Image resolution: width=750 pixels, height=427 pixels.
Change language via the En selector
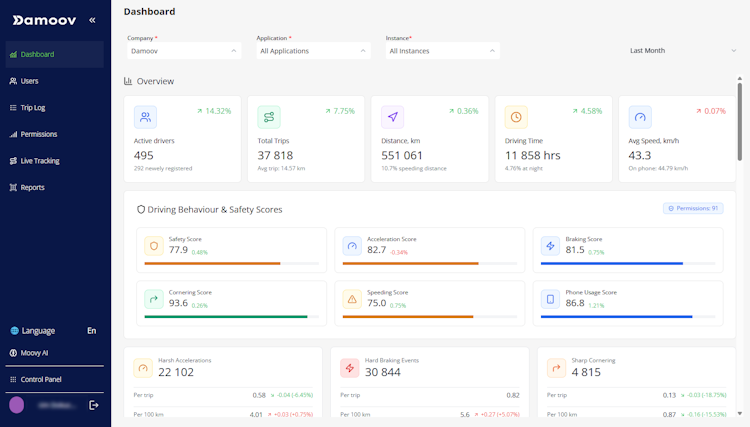click(91, 331)
